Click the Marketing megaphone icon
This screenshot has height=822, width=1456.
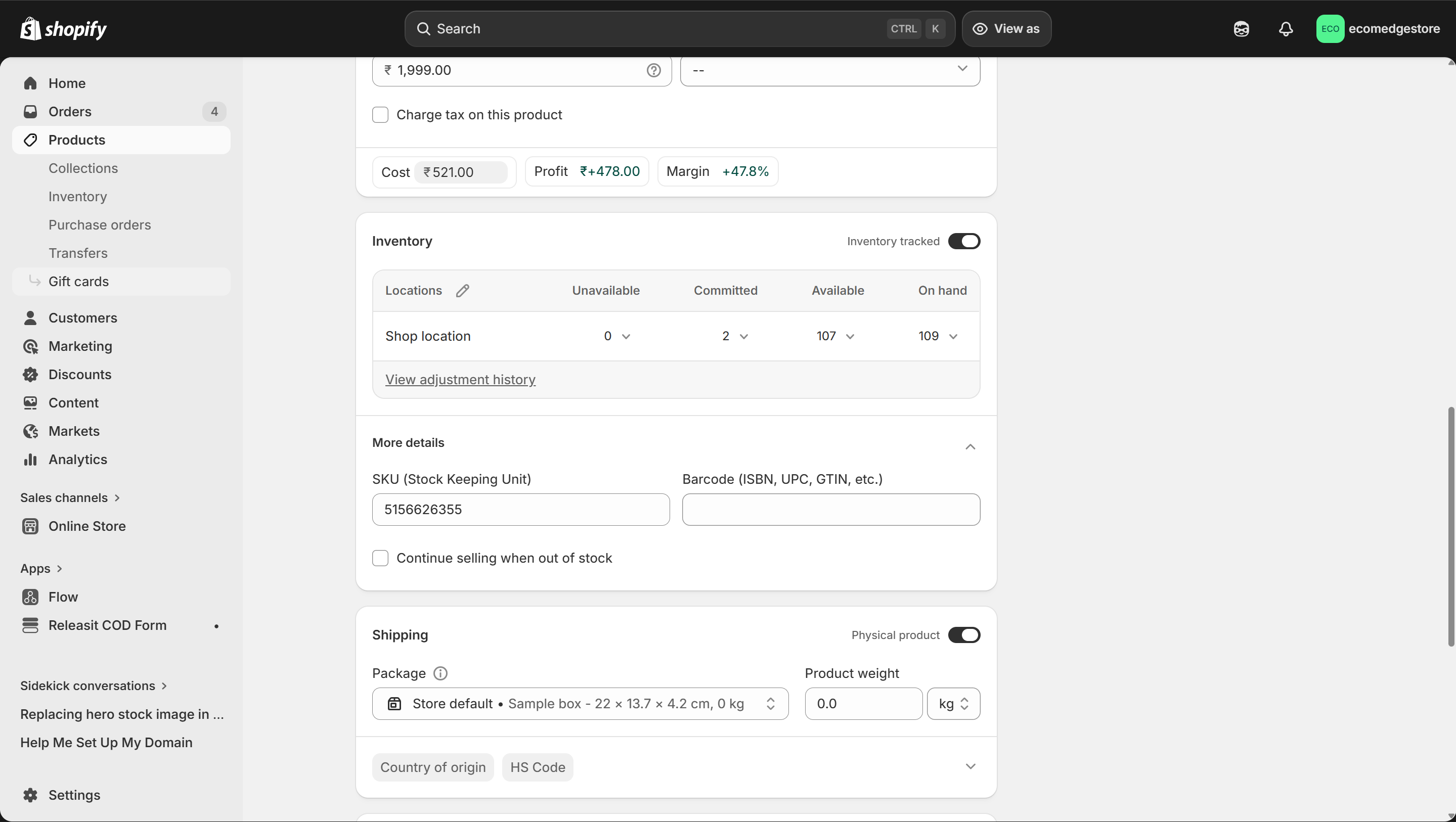[x=30, y=346]
